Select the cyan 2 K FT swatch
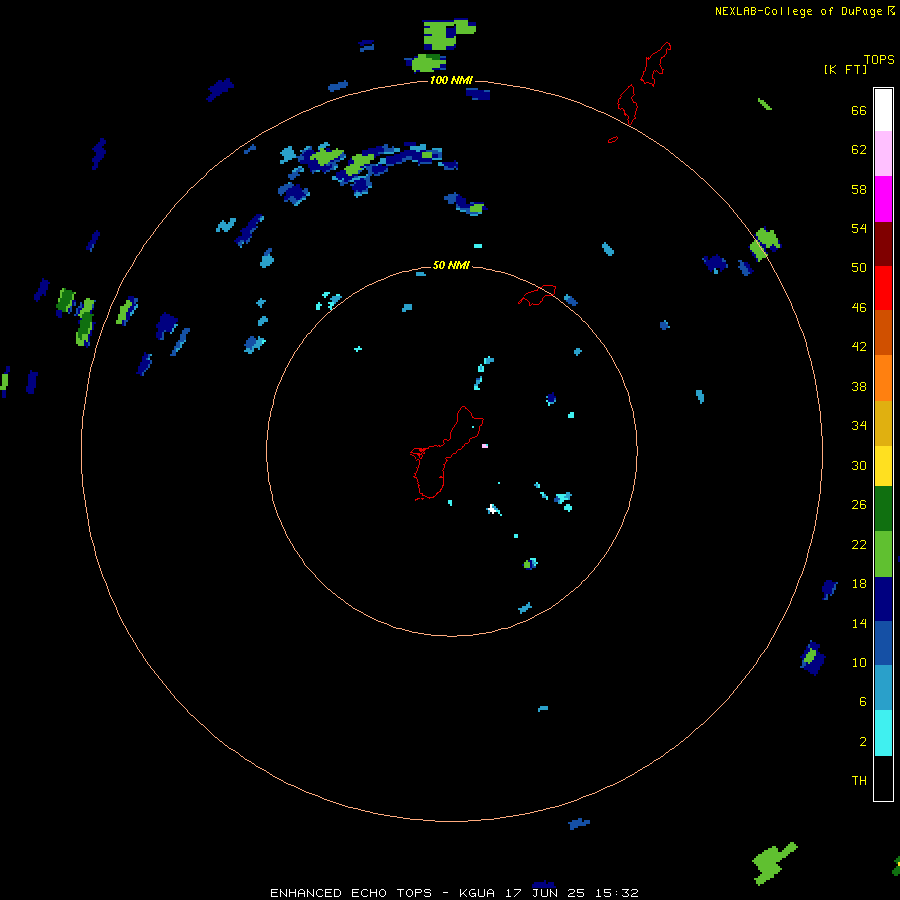 (883, 733)
